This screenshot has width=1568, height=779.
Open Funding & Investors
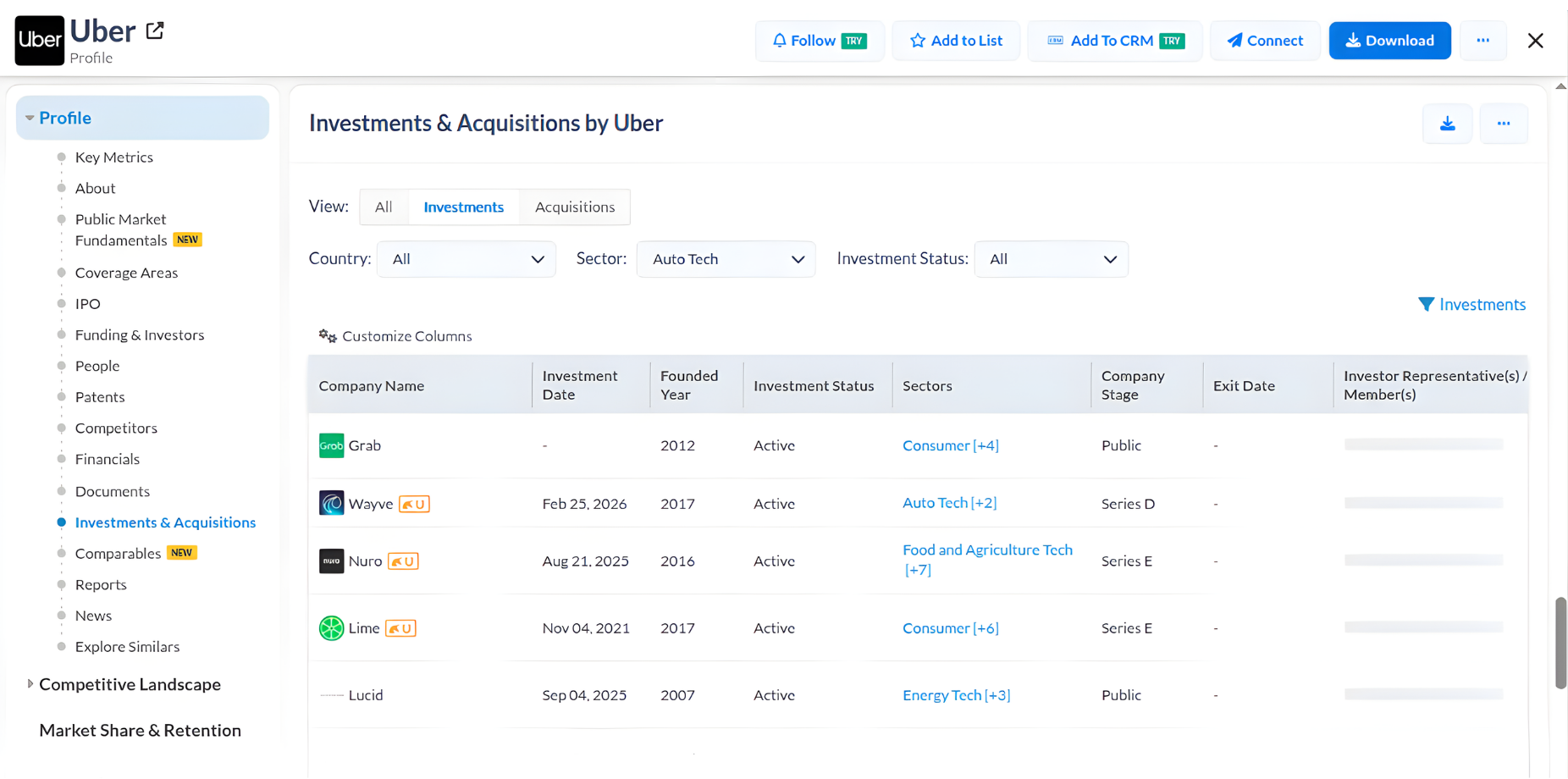[x=140, y=335]
